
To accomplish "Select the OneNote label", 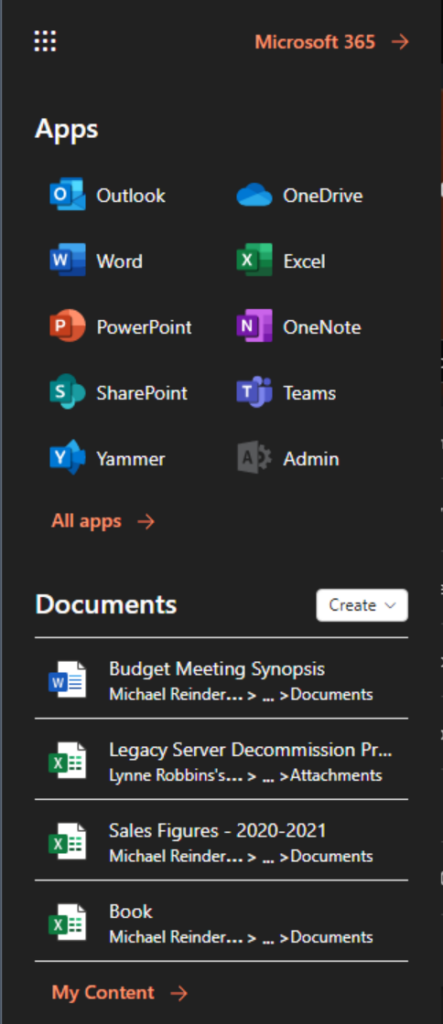I will [322, 327].
